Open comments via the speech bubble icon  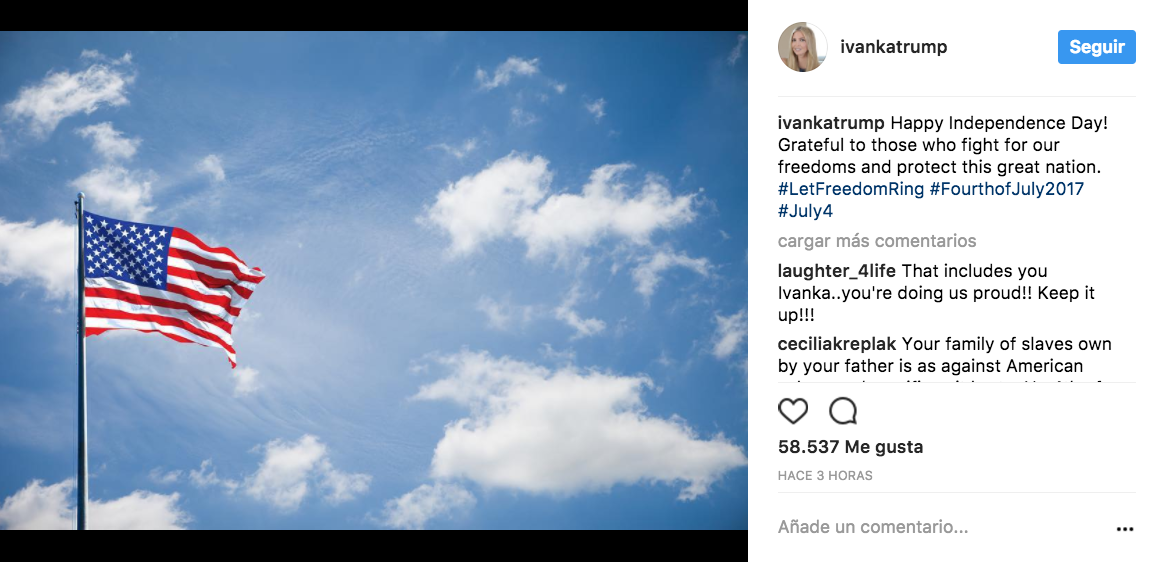pos(843,410)
